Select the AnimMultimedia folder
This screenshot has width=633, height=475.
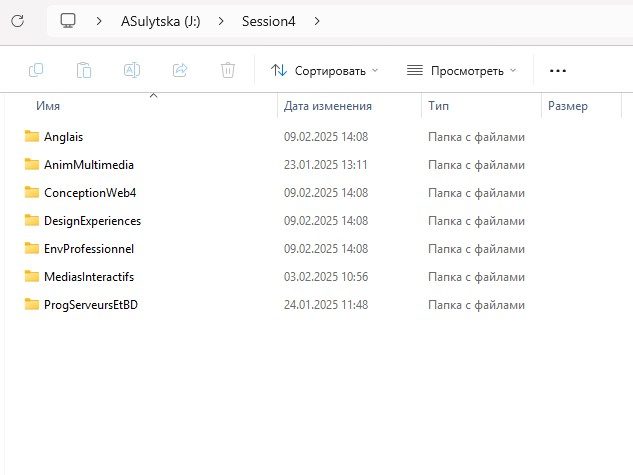[88, 165]
